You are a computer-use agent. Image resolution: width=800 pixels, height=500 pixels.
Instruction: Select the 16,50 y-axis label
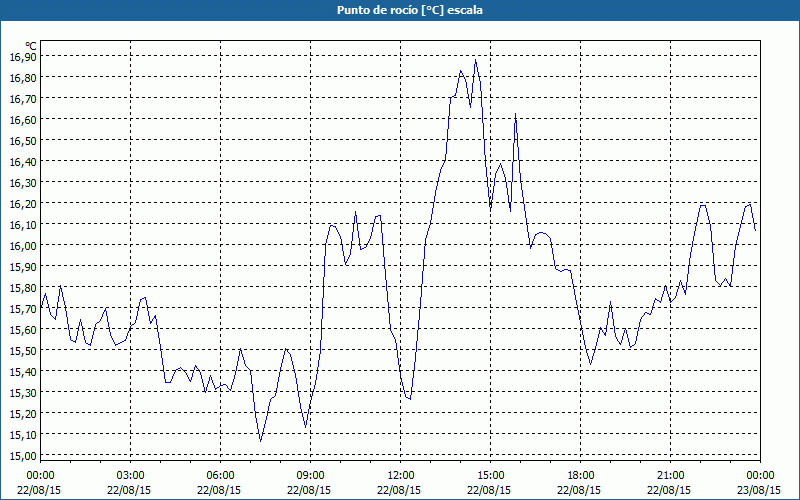(x=23, y=140)
